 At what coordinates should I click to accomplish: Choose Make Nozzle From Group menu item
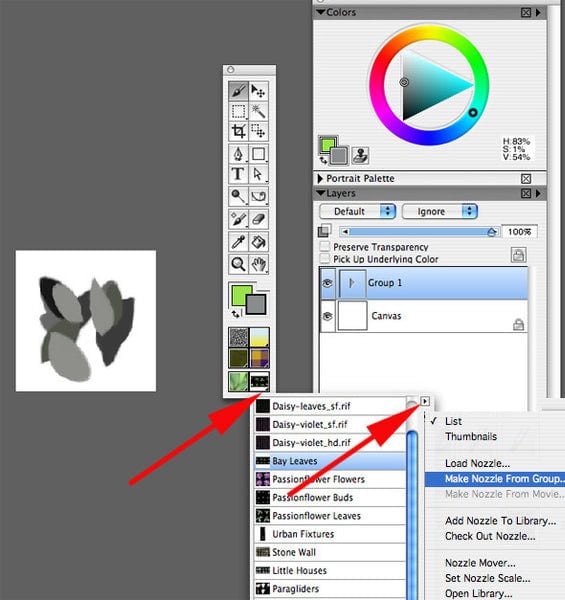pos(495,479)
